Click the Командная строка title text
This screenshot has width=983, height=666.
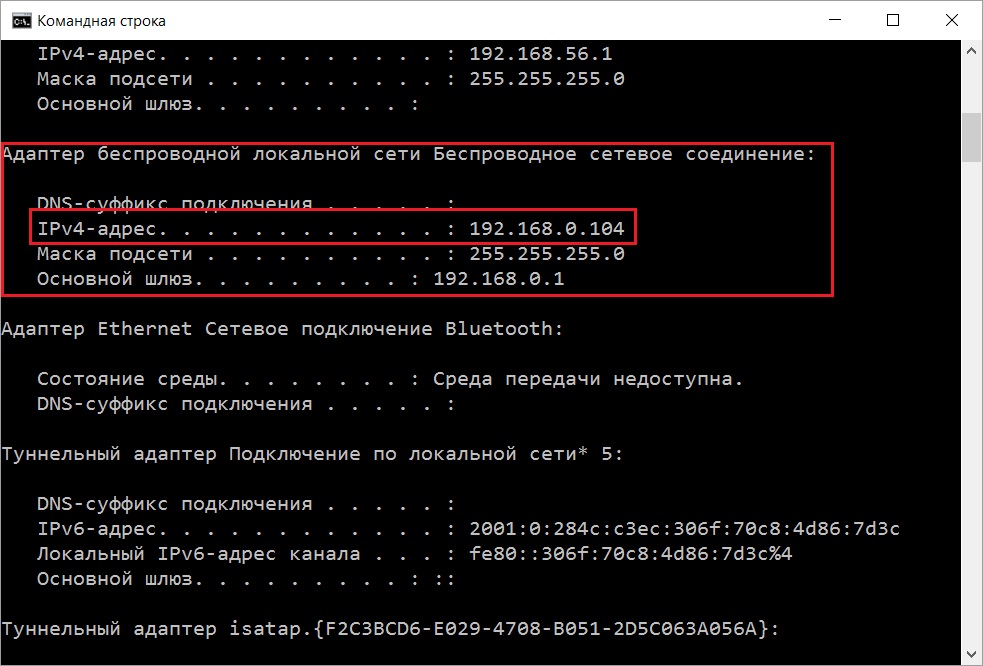point(102,21)
